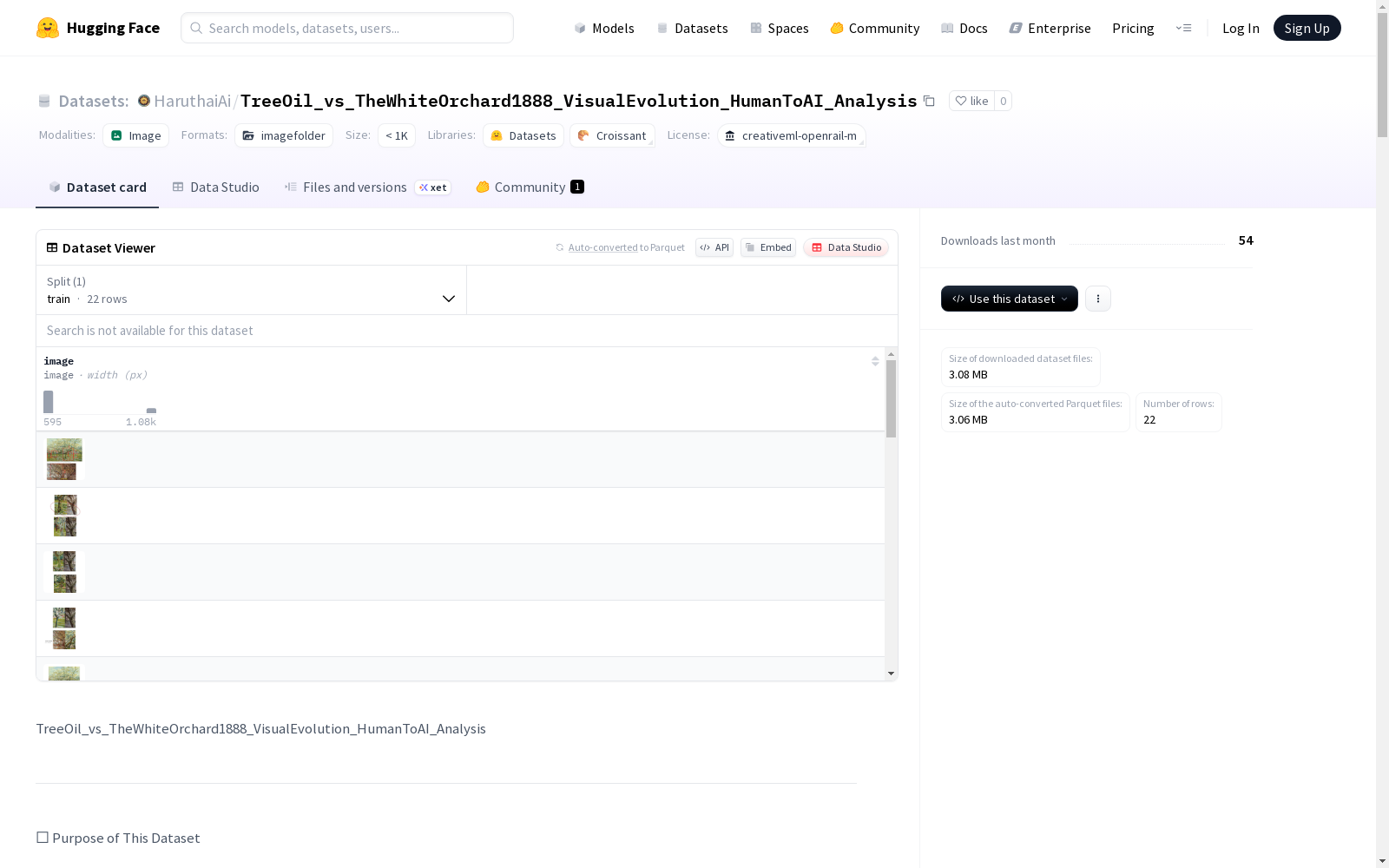The height and width of the screenshot is (868, 1389).
Task: Switch to the Dataset card tab
Action: [x=97, y=187]
